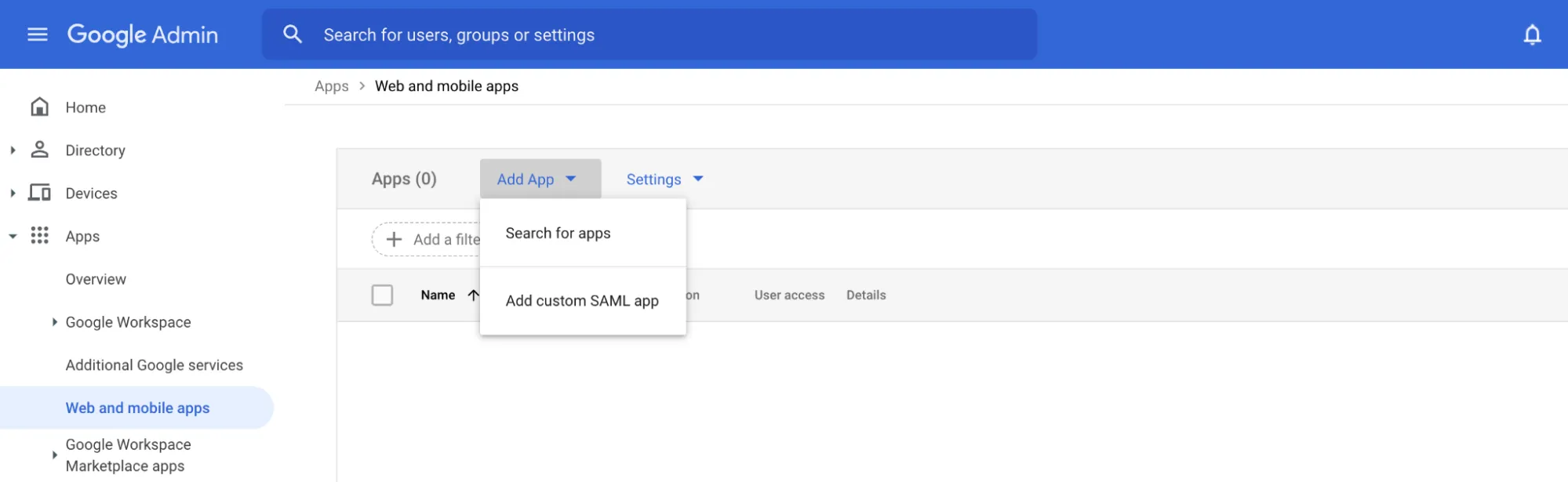Focus the search users, groups or settings field
This screenshot has height=482, width=1568.
649,34
